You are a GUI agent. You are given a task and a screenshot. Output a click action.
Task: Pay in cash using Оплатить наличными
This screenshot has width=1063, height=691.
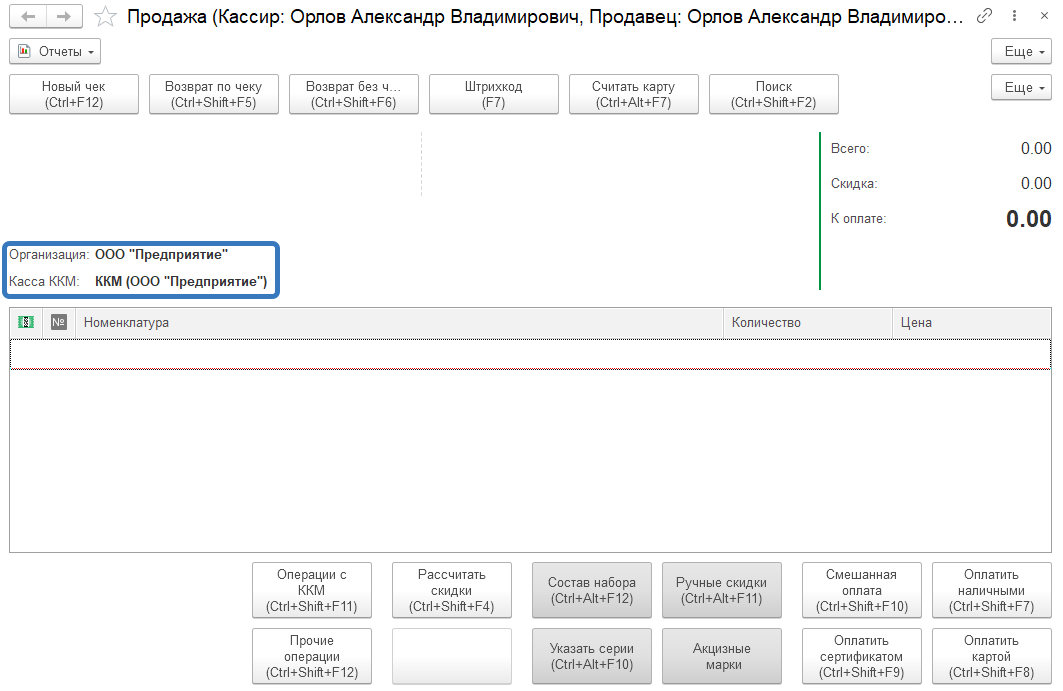991,590
